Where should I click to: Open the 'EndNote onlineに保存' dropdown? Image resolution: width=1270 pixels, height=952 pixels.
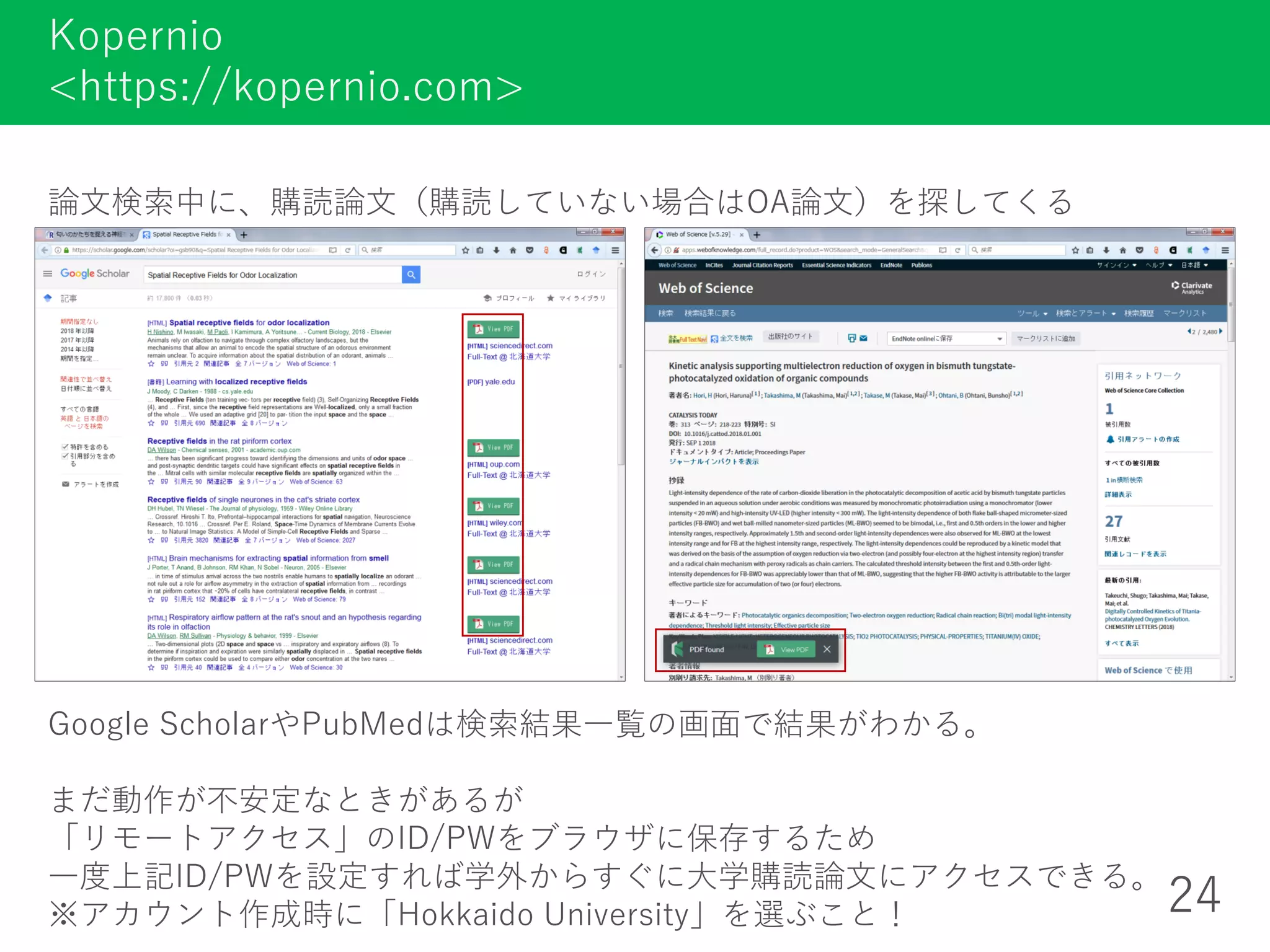[x=946, y=338]
